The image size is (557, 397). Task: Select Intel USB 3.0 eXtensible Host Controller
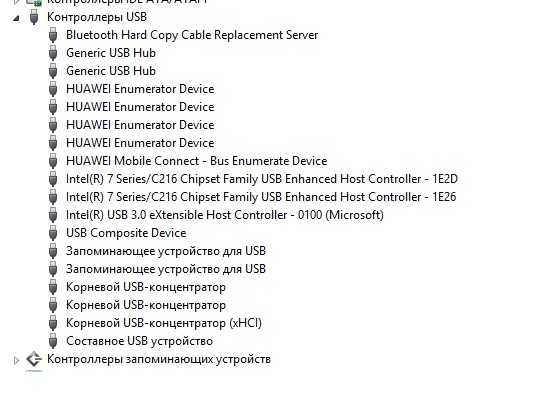[225, 215]
